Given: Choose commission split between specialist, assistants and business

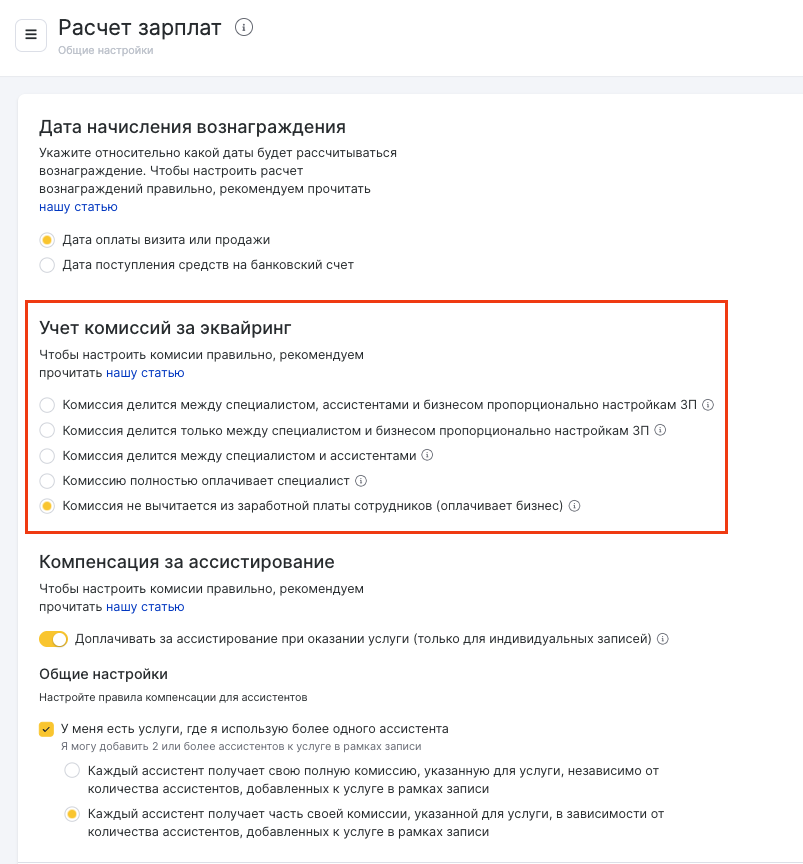Looking at the screenshot, I should coord(47,405).
